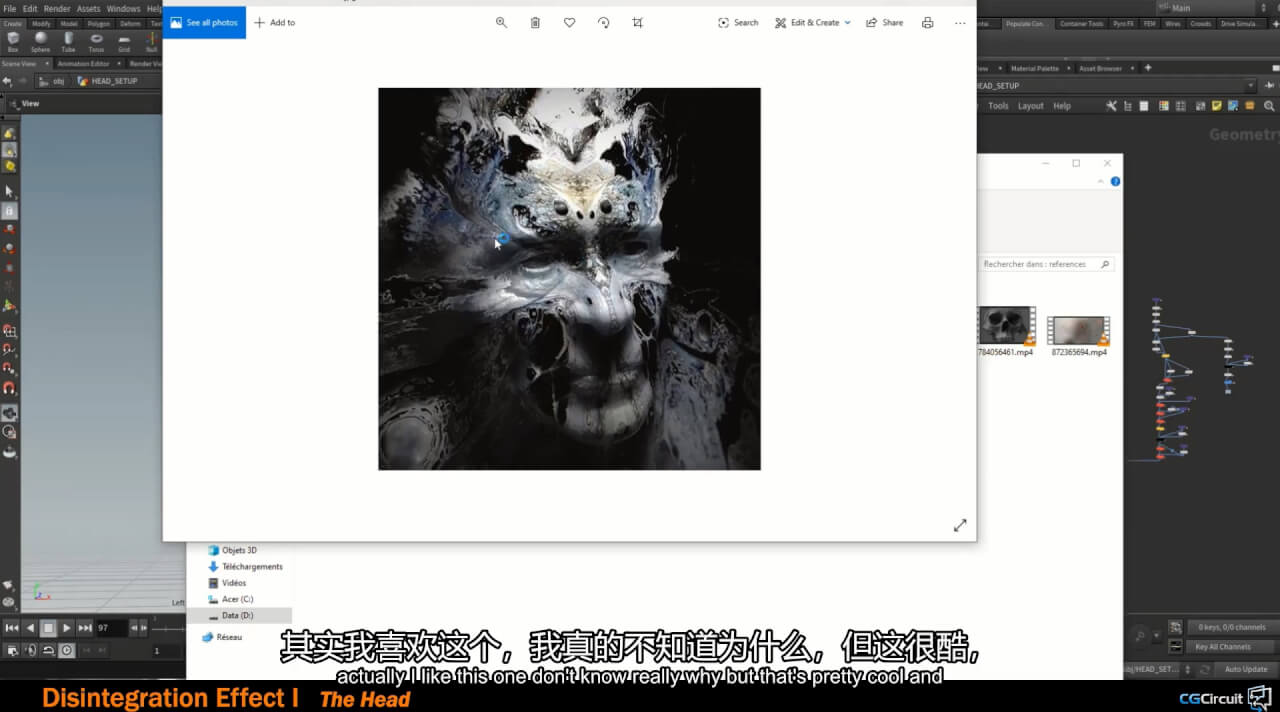Image resolution: width=1280 pixels, height=712 pixels.
Task: Open Houdini Windows menu
Action: (124, 9)
